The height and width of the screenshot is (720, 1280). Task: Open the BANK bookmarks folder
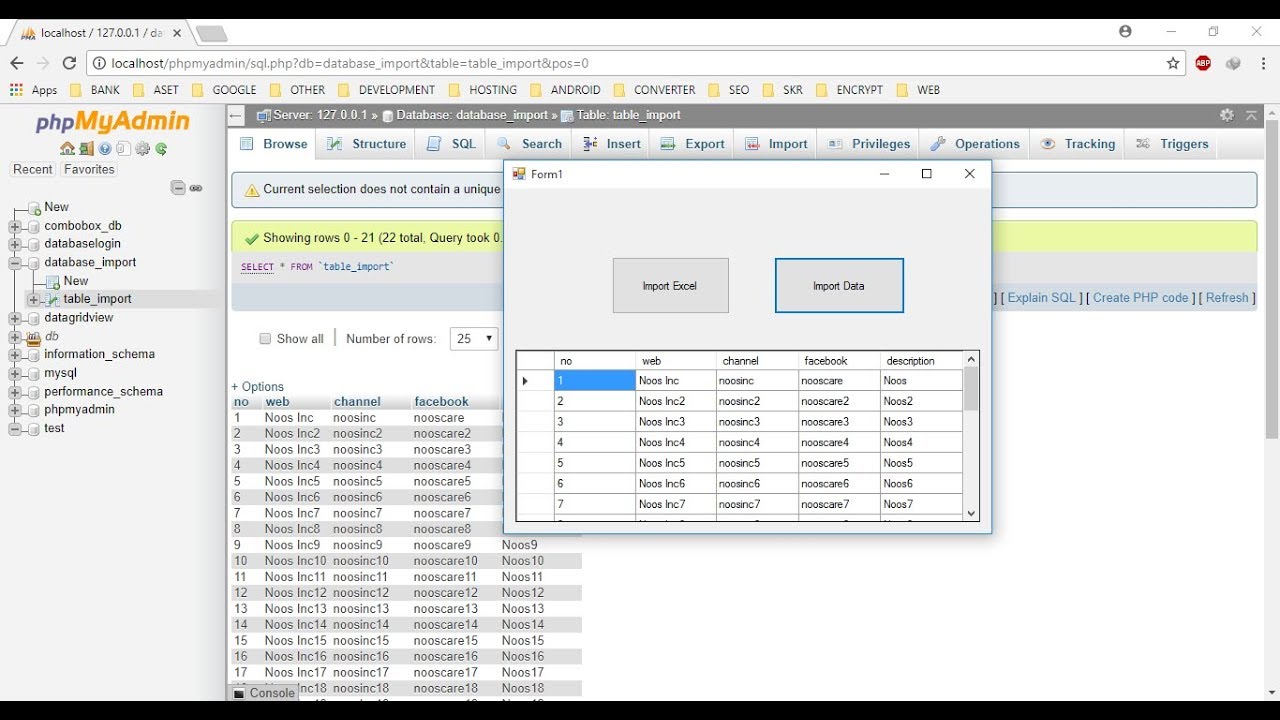click(x=95, y=90)
